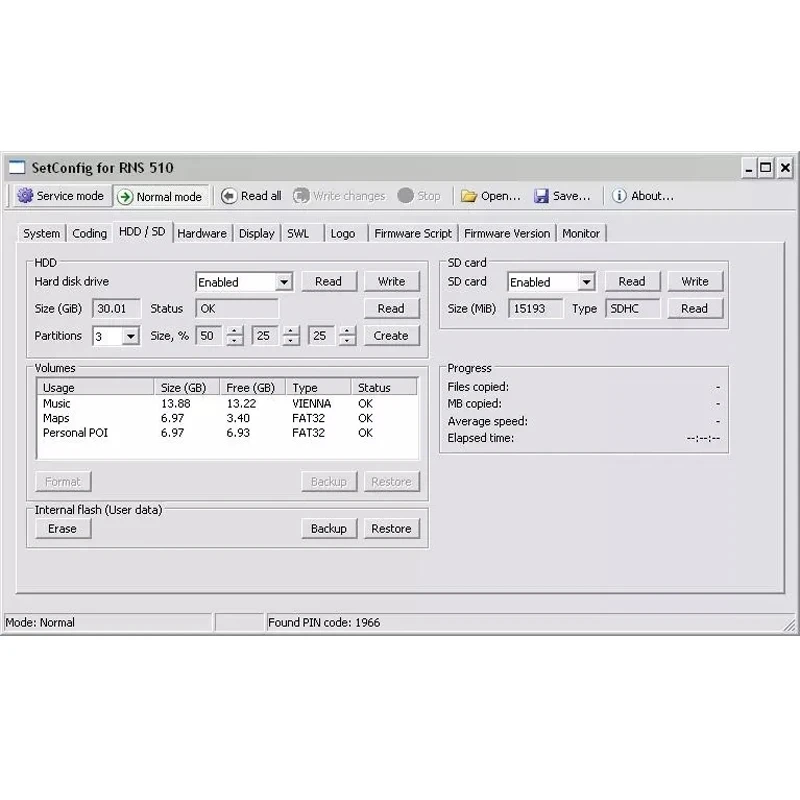Image resolution: width=800 pixels, height=800 pixels.
Task: Click the first partition percent field 50
Action: pyautogui.click(x=210, y=336)
